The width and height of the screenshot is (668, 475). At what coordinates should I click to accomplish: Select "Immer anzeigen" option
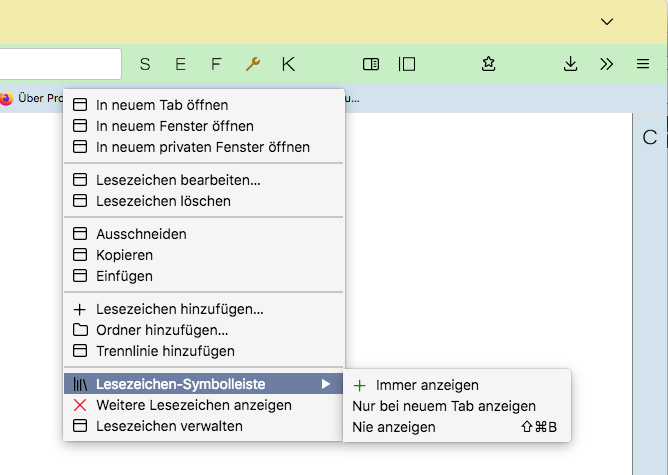427,385
